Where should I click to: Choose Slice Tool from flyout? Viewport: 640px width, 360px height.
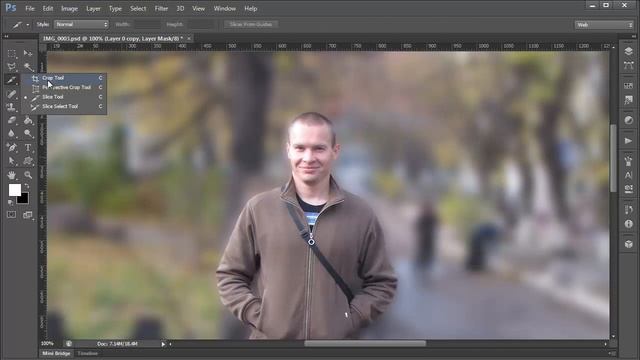(64, 97)
